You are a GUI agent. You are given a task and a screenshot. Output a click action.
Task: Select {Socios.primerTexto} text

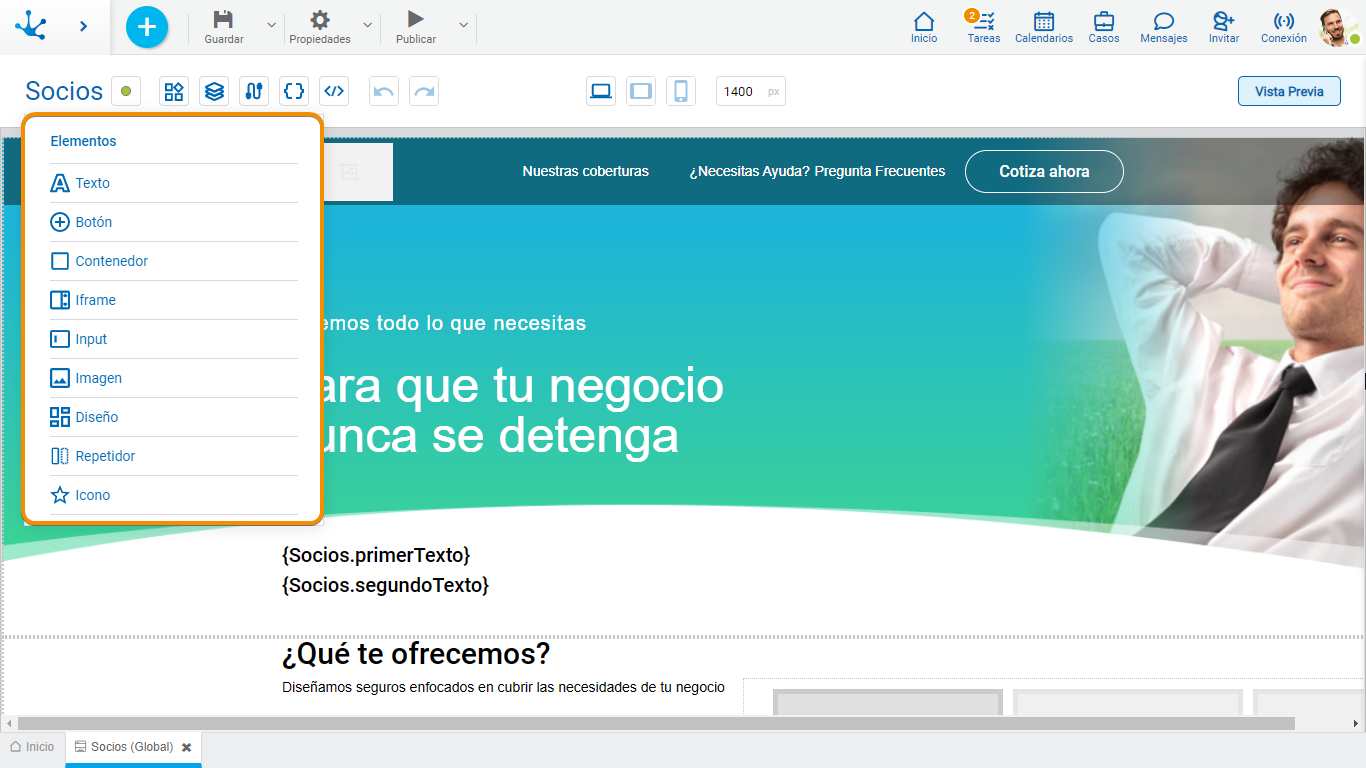376,555
